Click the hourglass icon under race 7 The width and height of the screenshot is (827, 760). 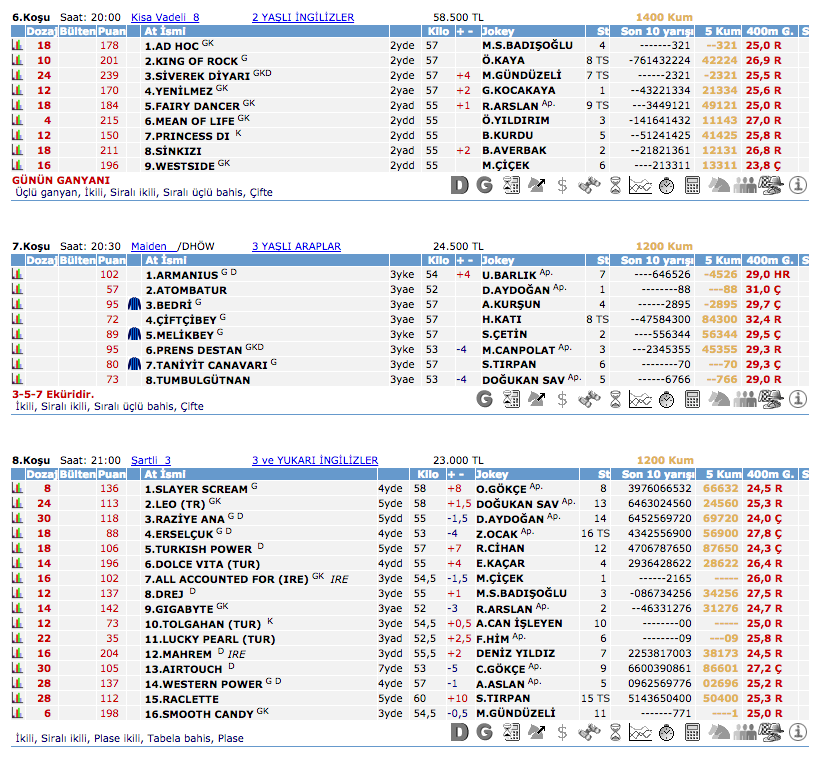point(615,399)
